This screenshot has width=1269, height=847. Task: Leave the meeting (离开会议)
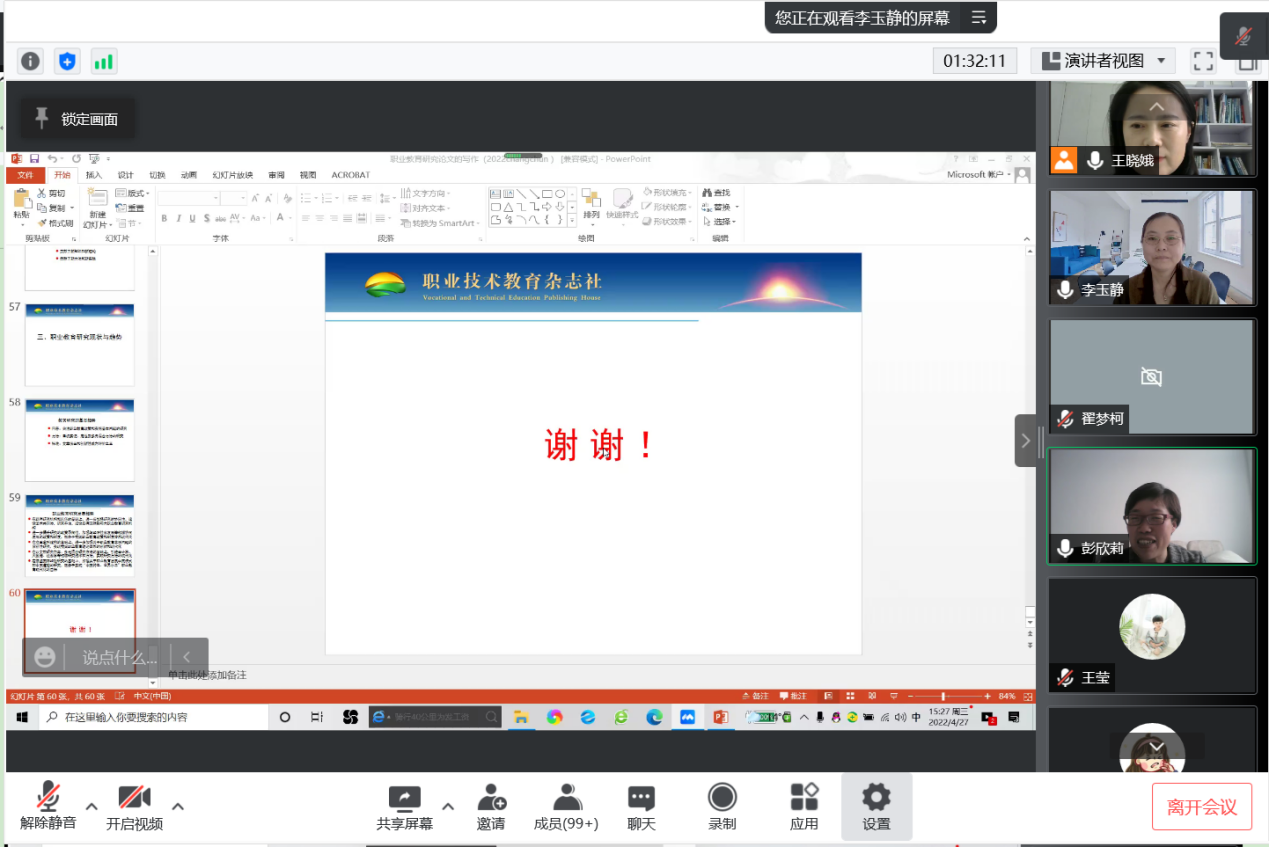pos(1201,807)
